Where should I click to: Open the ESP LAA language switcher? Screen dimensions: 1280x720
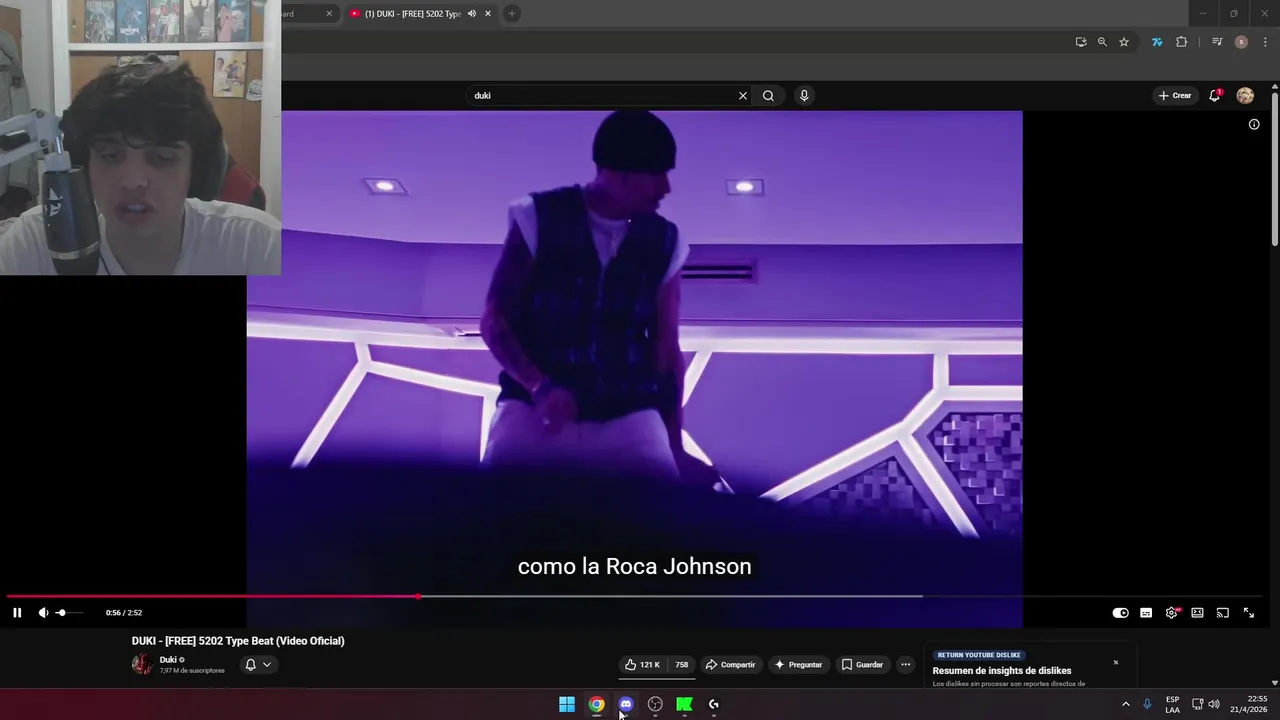(x=1172, y=704)
